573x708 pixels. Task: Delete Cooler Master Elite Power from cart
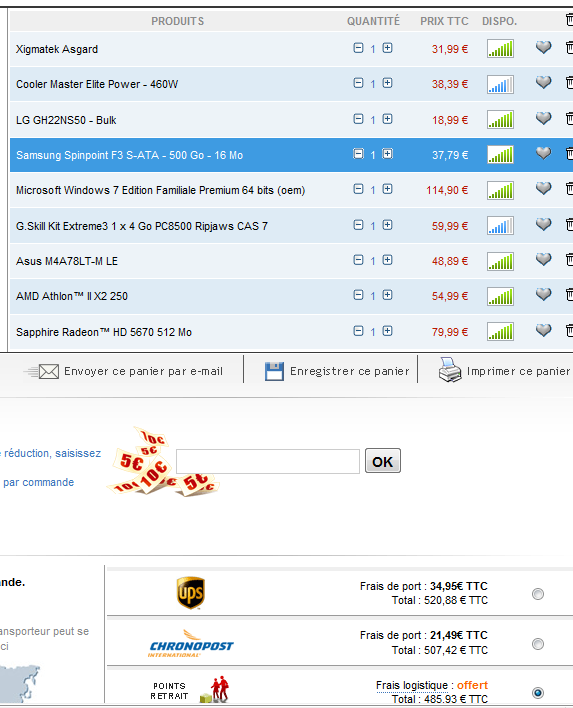click(x=569, y=83)
